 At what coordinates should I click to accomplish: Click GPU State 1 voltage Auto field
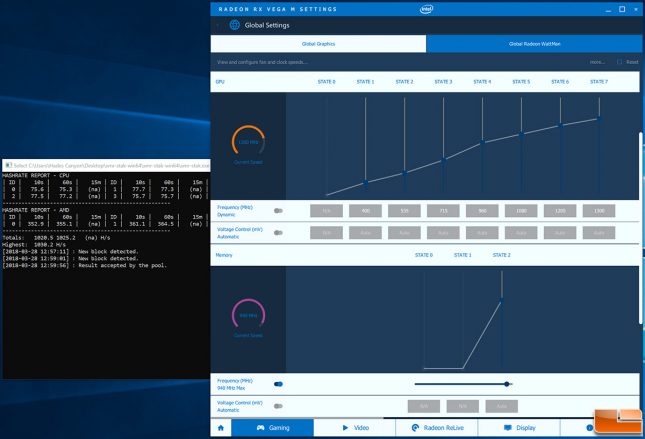tap(365, 233)
